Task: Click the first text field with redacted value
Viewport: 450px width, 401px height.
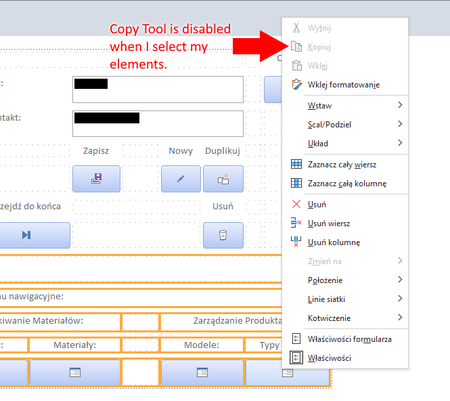Action: 158,89
